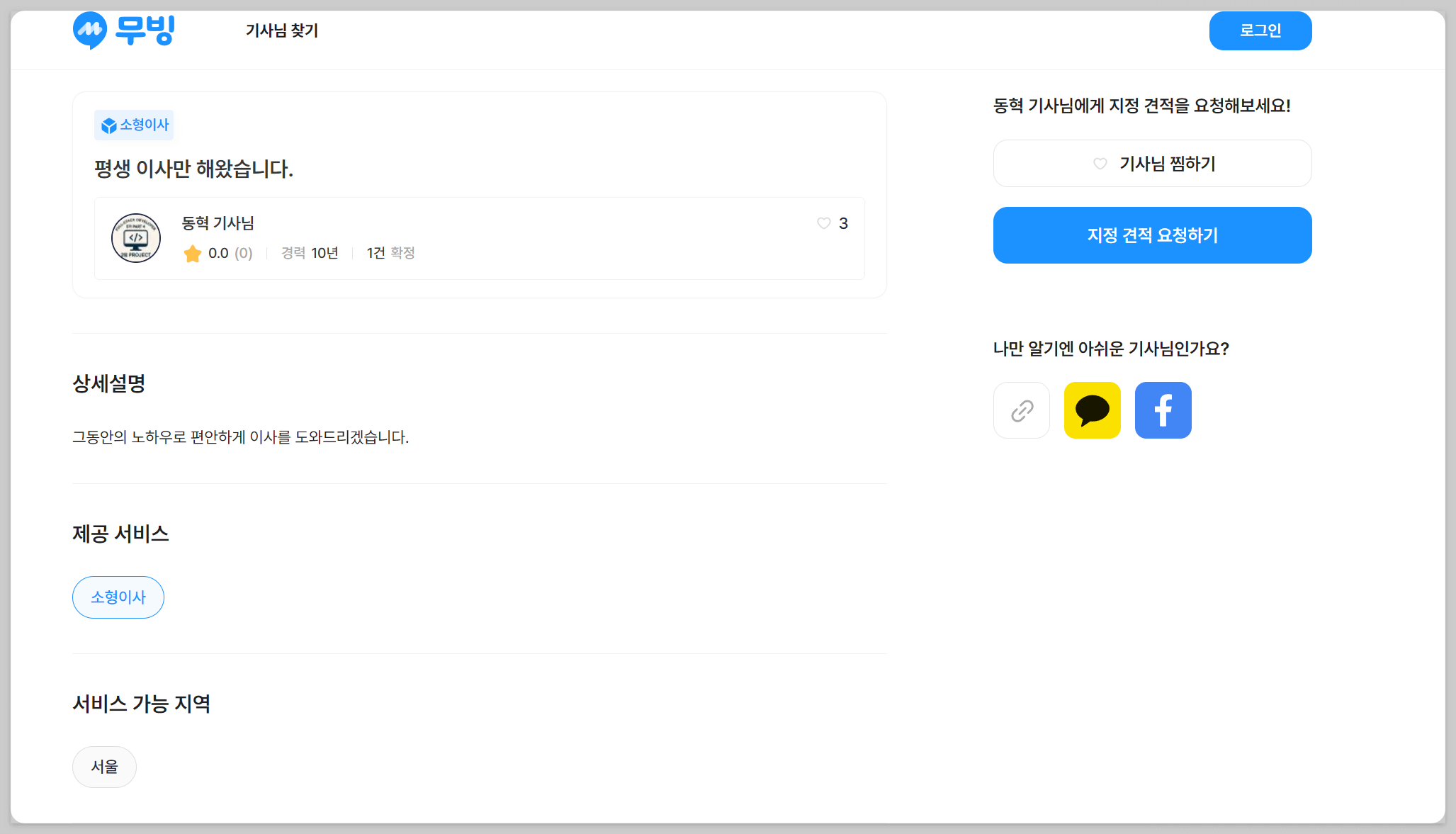
Task: Click the yellow star rating icon
Action: (x=193, y=254)
